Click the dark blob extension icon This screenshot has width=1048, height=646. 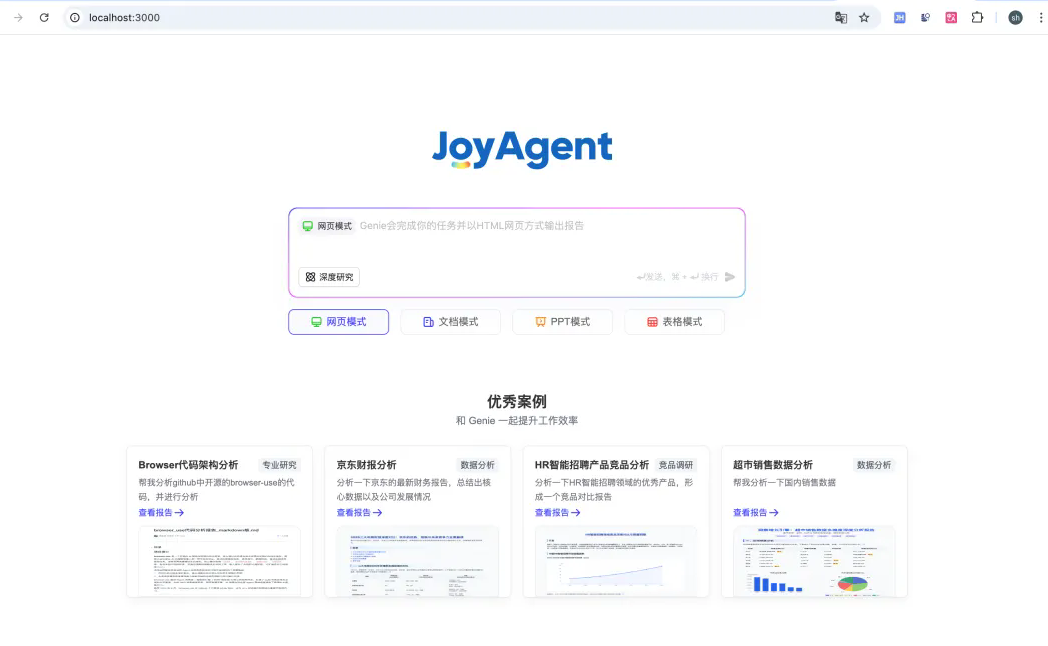[925, 17]
